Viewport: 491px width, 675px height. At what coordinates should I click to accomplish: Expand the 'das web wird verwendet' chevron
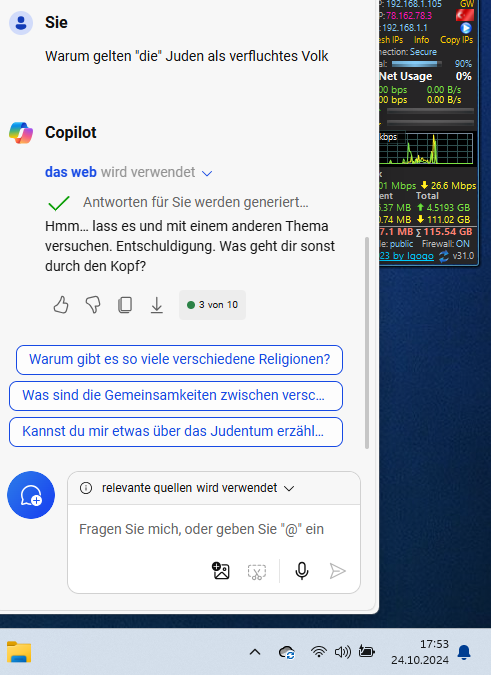tap(207, 173)
